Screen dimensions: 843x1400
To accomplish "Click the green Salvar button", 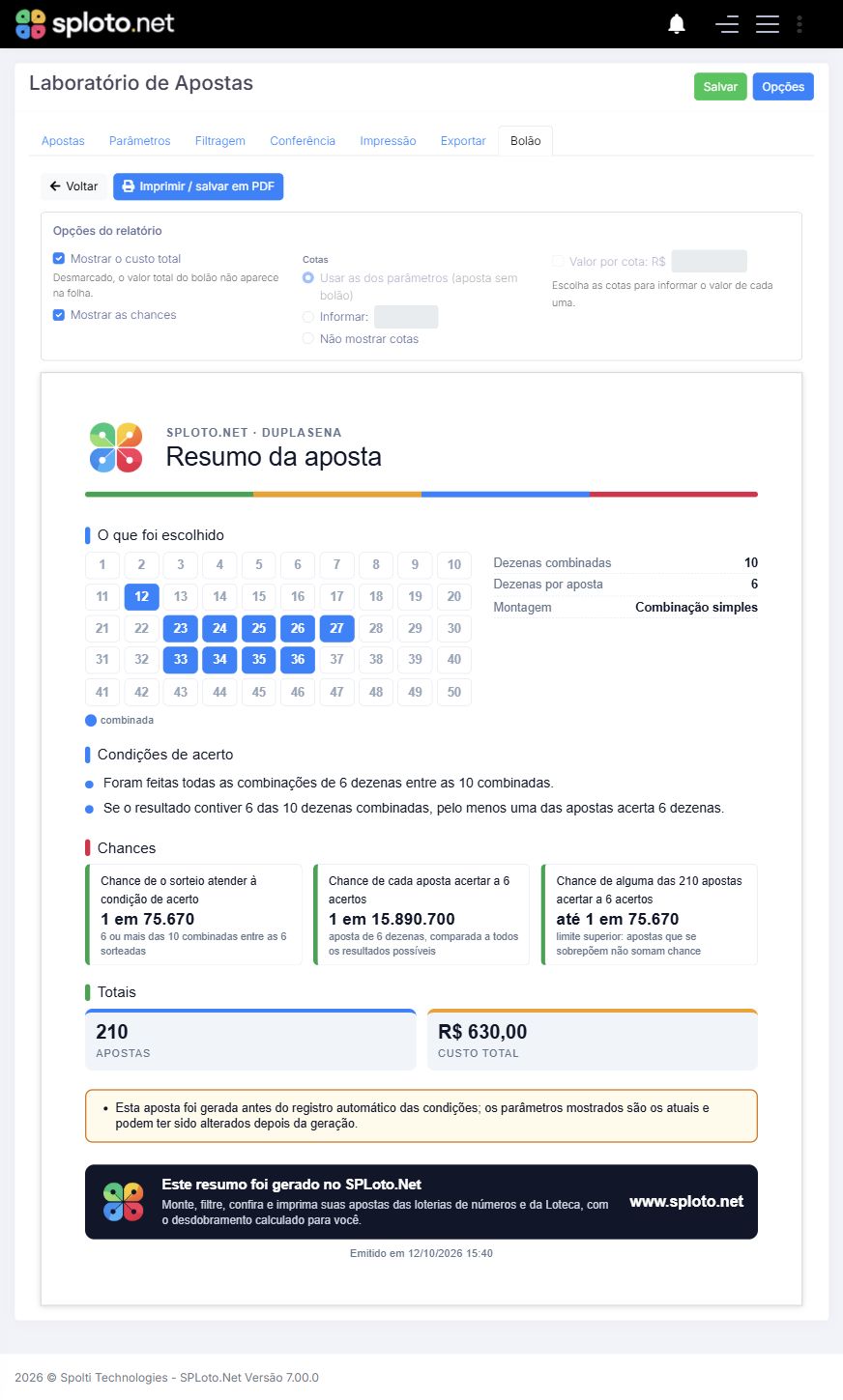I will click(720, 87).
